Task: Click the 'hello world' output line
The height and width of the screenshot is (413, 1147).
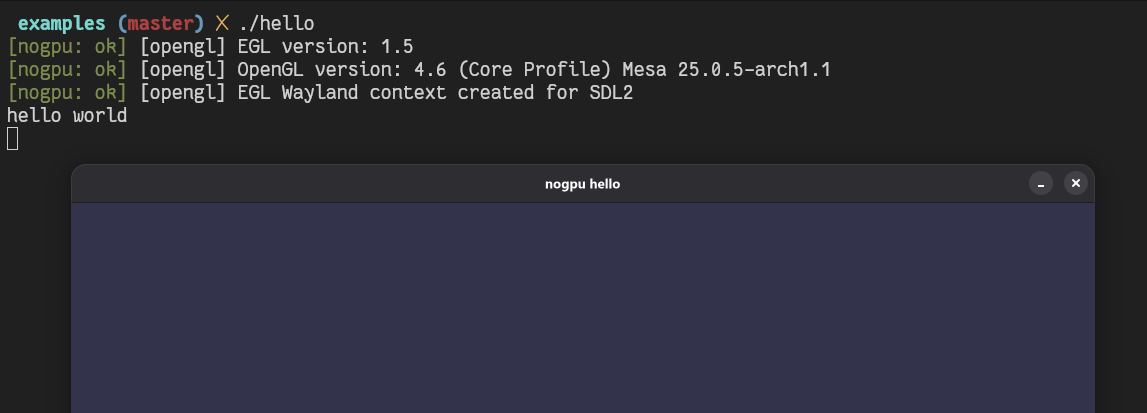Action: (x=67, y=115)
